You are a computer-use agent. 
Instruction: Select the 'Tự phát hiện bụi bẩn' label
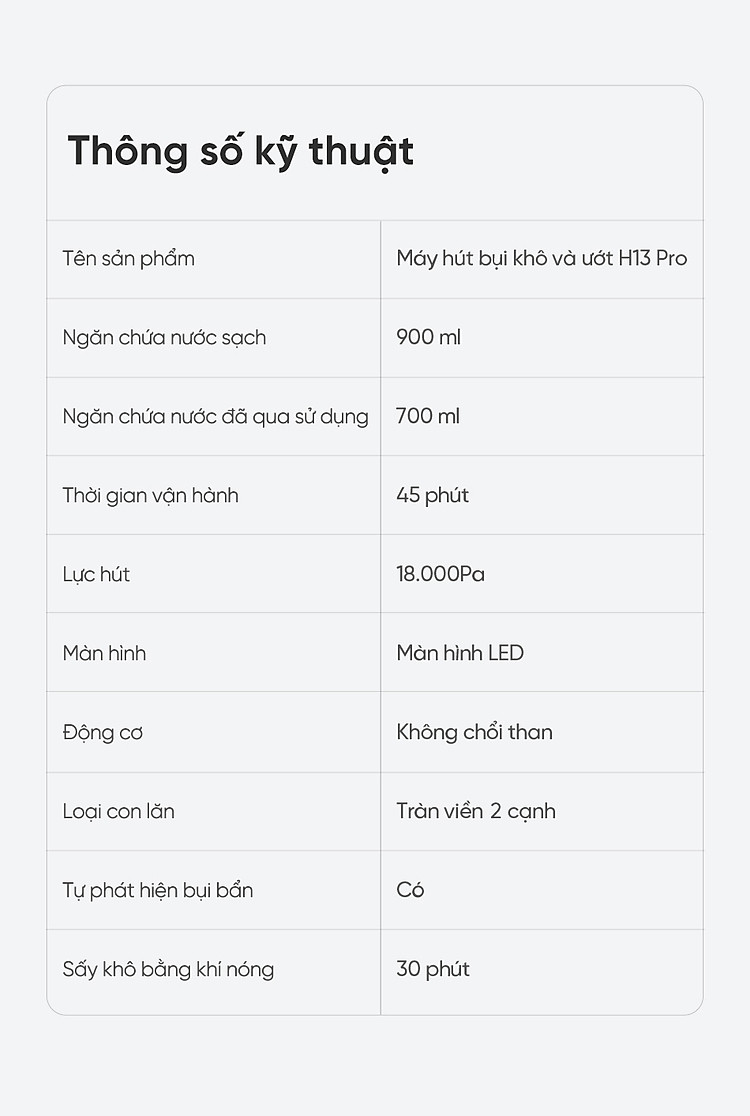point(158,890)
